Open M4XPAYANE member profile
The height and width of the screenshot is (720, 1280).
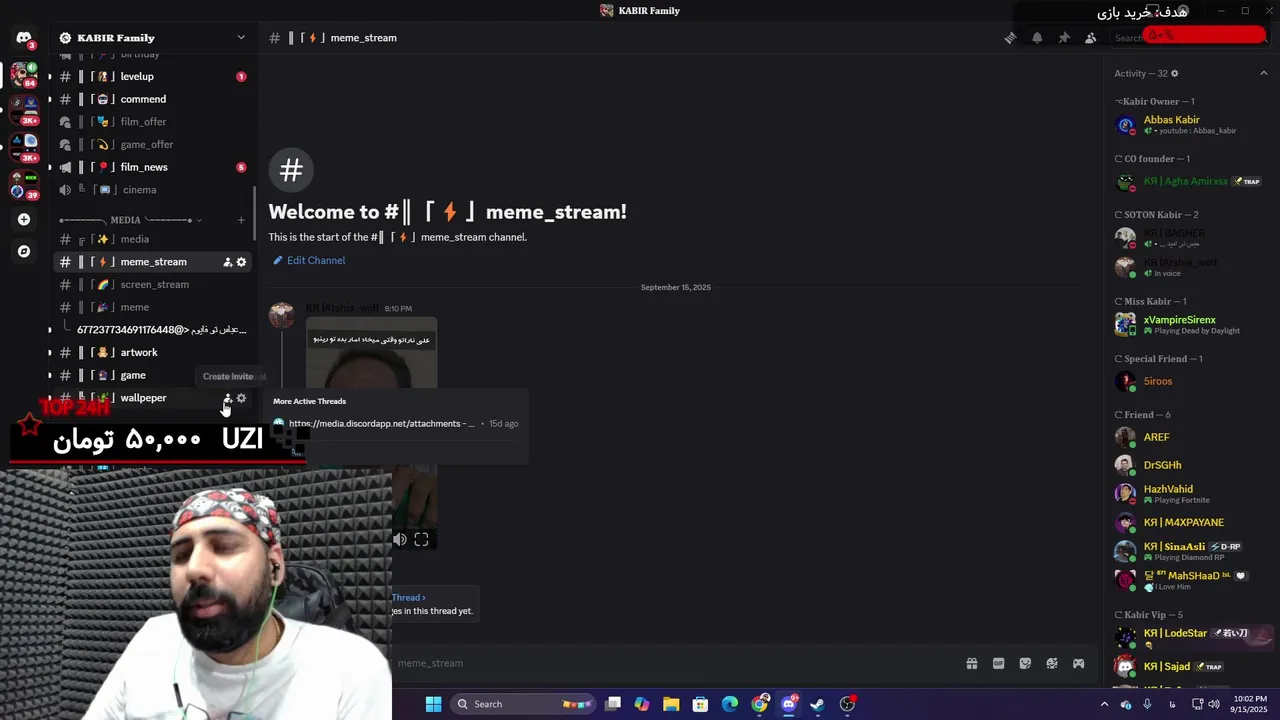coord(1190,522)
